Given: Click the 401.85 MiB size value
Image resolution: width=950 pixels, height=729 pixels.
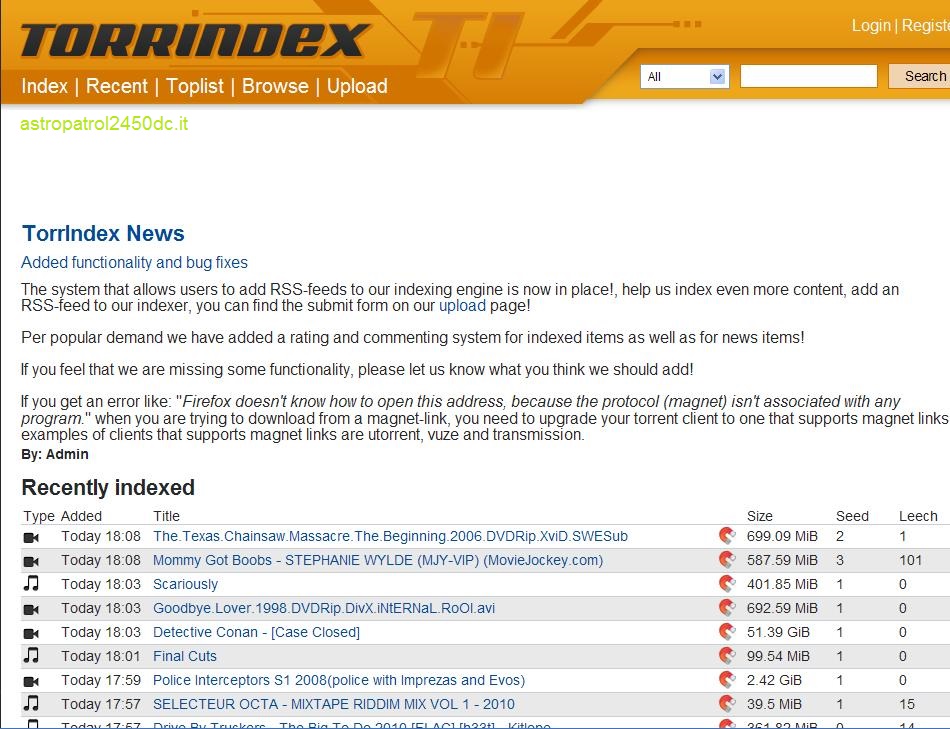Looking at the screenshot, I should click(x=782, y=584).
